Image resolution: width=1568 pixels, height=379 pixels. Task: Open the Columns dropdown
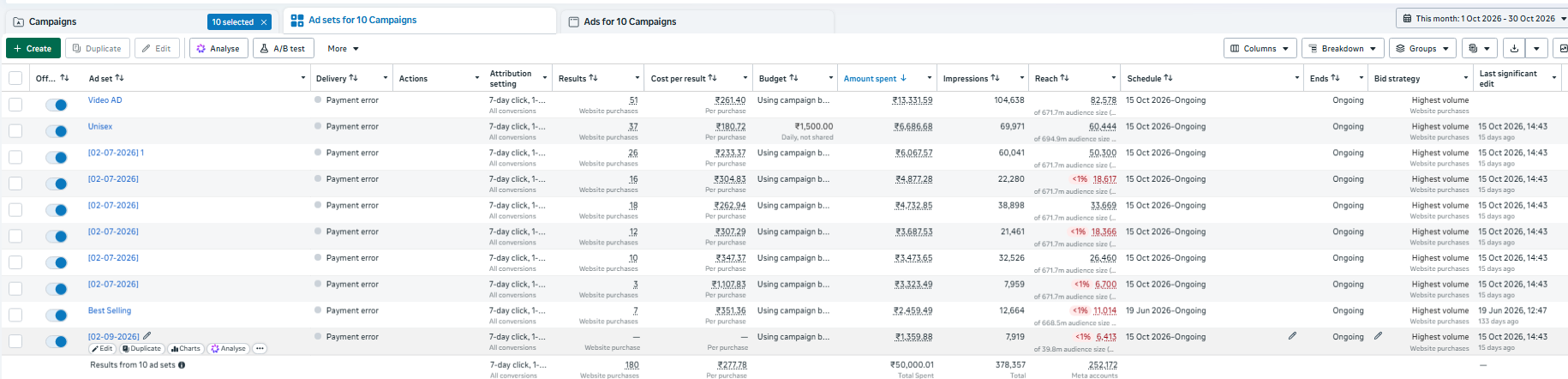coord(1260,49)
